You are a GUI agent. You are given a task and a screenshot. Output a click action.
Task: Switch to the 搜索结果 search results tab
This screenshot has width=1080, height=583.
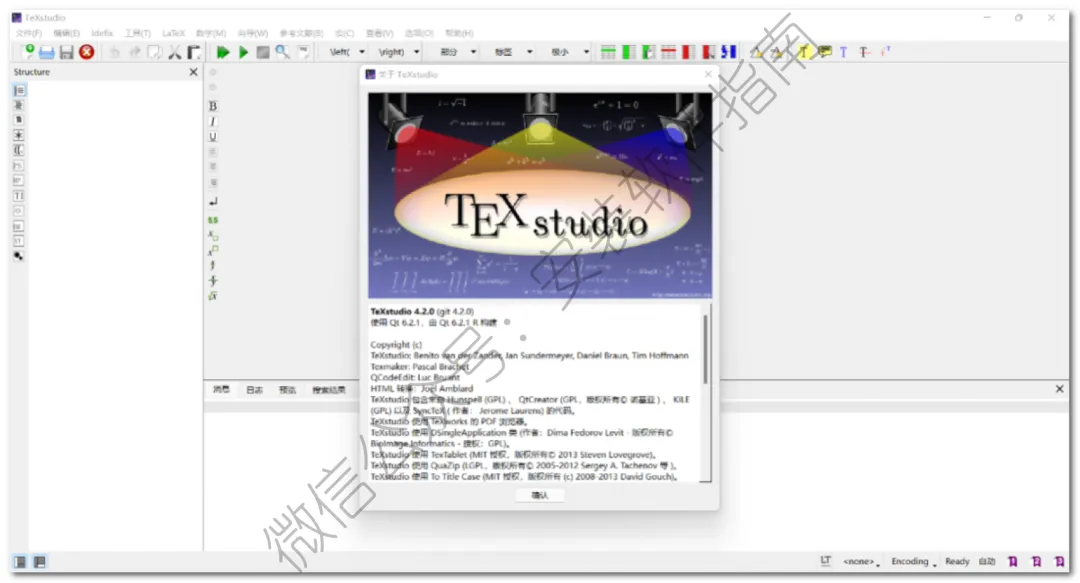329,390
